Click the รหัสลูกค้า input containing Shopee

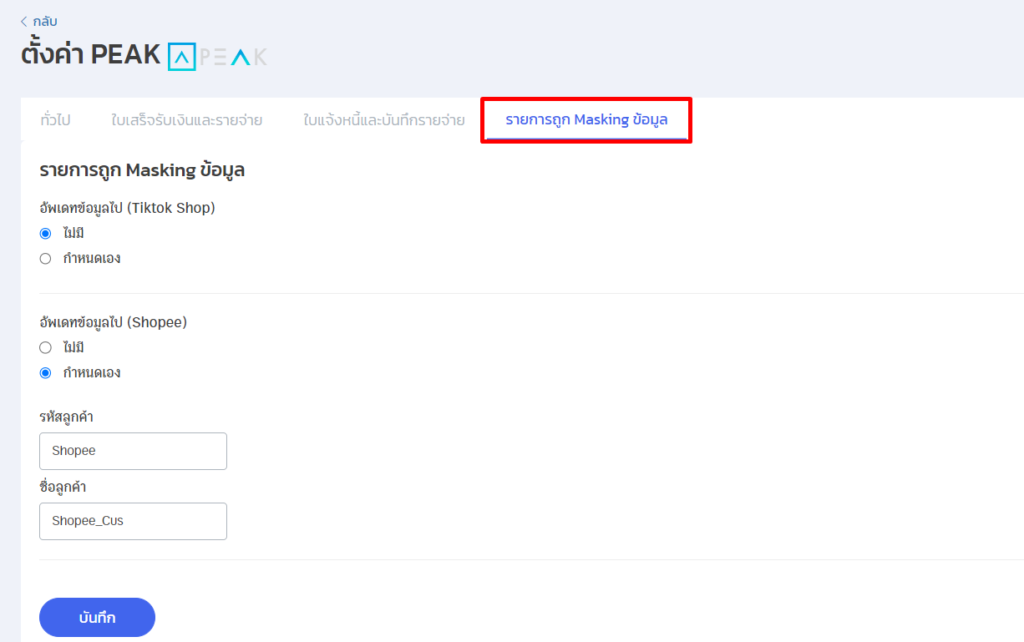pos(133,451)
